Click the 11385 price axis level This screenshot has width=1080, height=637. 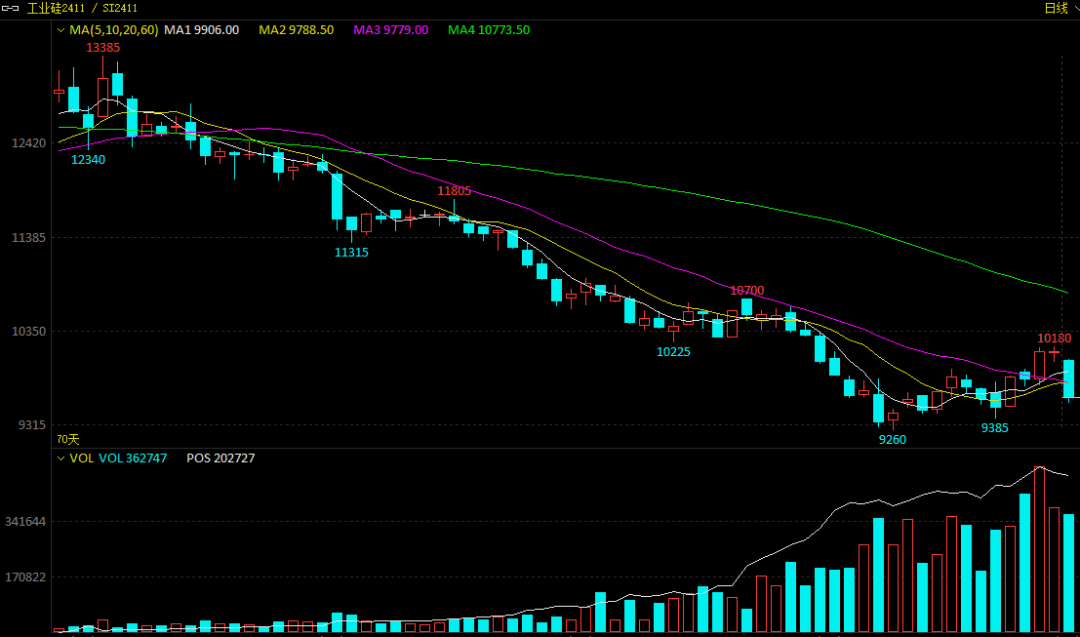coord(29,238)
